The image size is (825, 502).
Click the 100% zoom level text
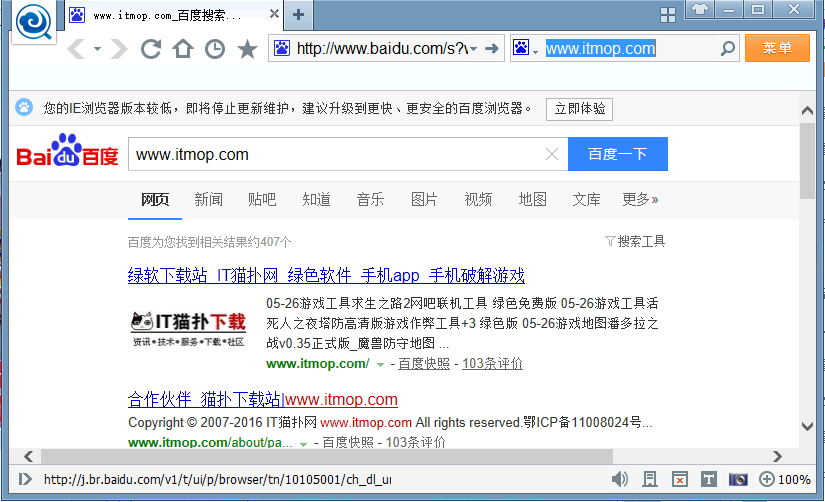[794, 479]
